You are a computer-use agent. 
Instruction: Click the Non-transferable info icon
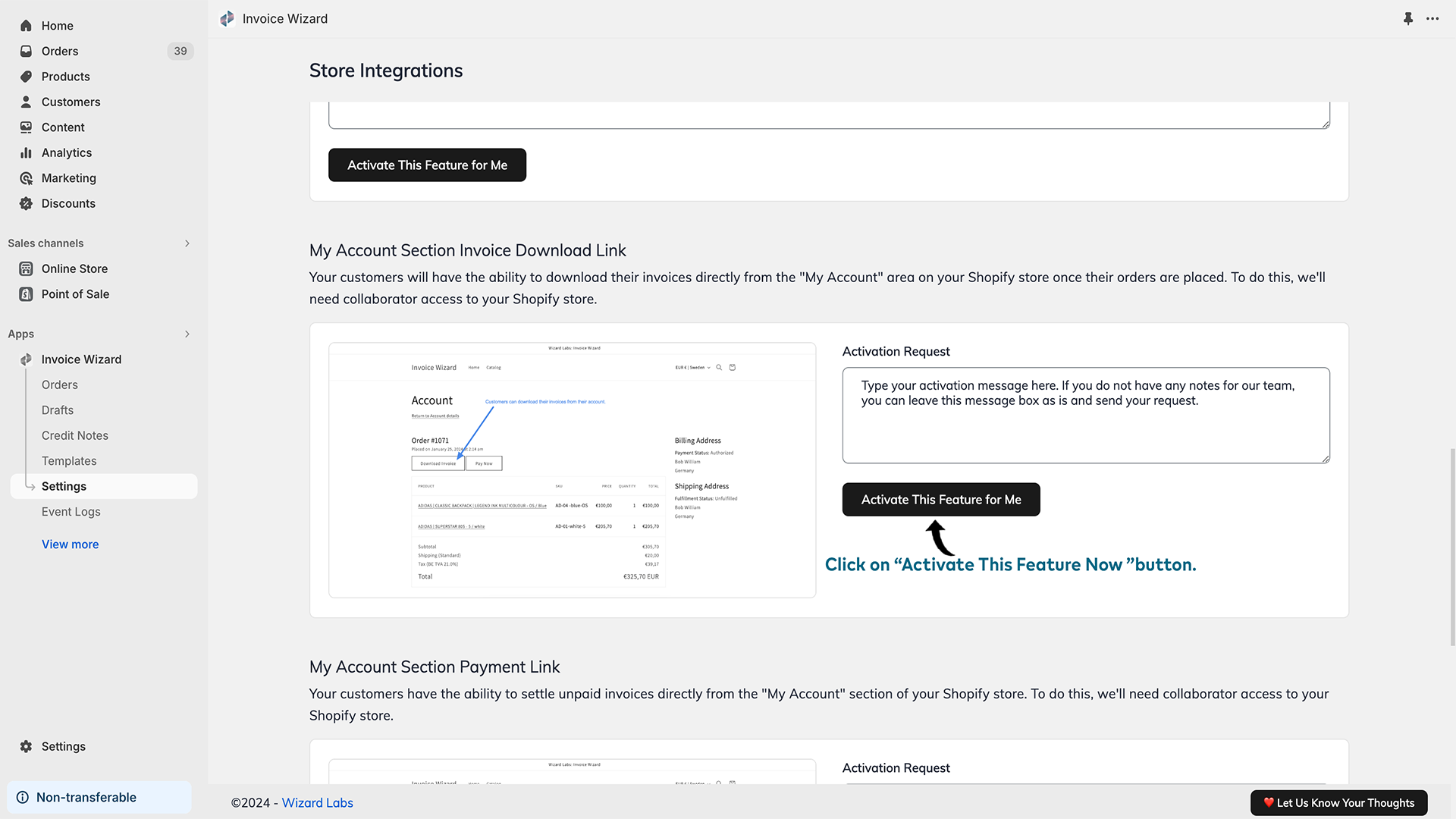23,797
